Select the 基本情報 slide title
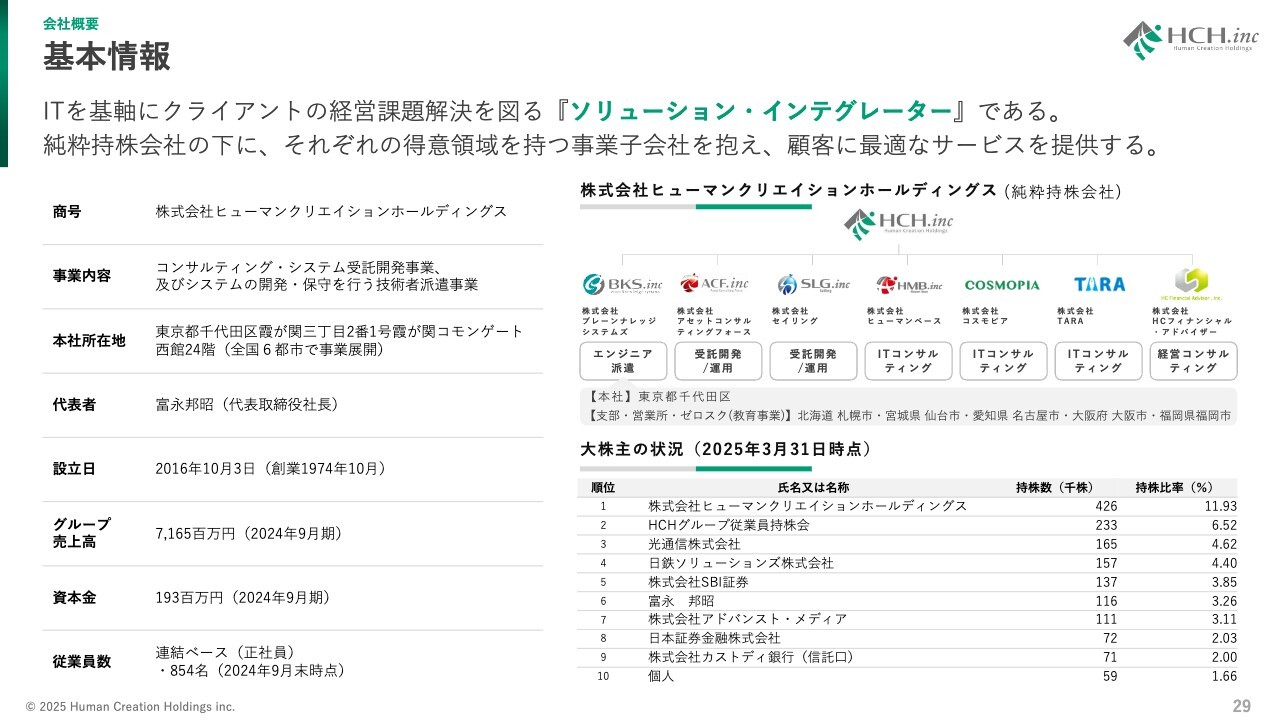The height and width of the screenshot is (720, 1280). coord(106,57)
